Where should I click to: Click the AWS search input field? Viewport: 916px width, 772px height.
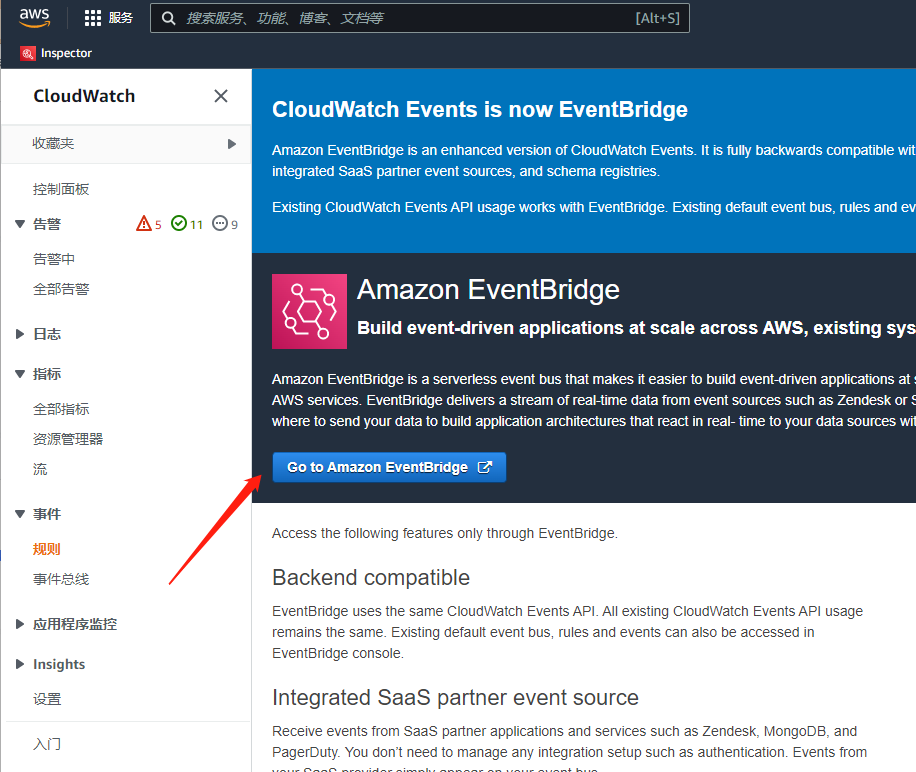400,18
